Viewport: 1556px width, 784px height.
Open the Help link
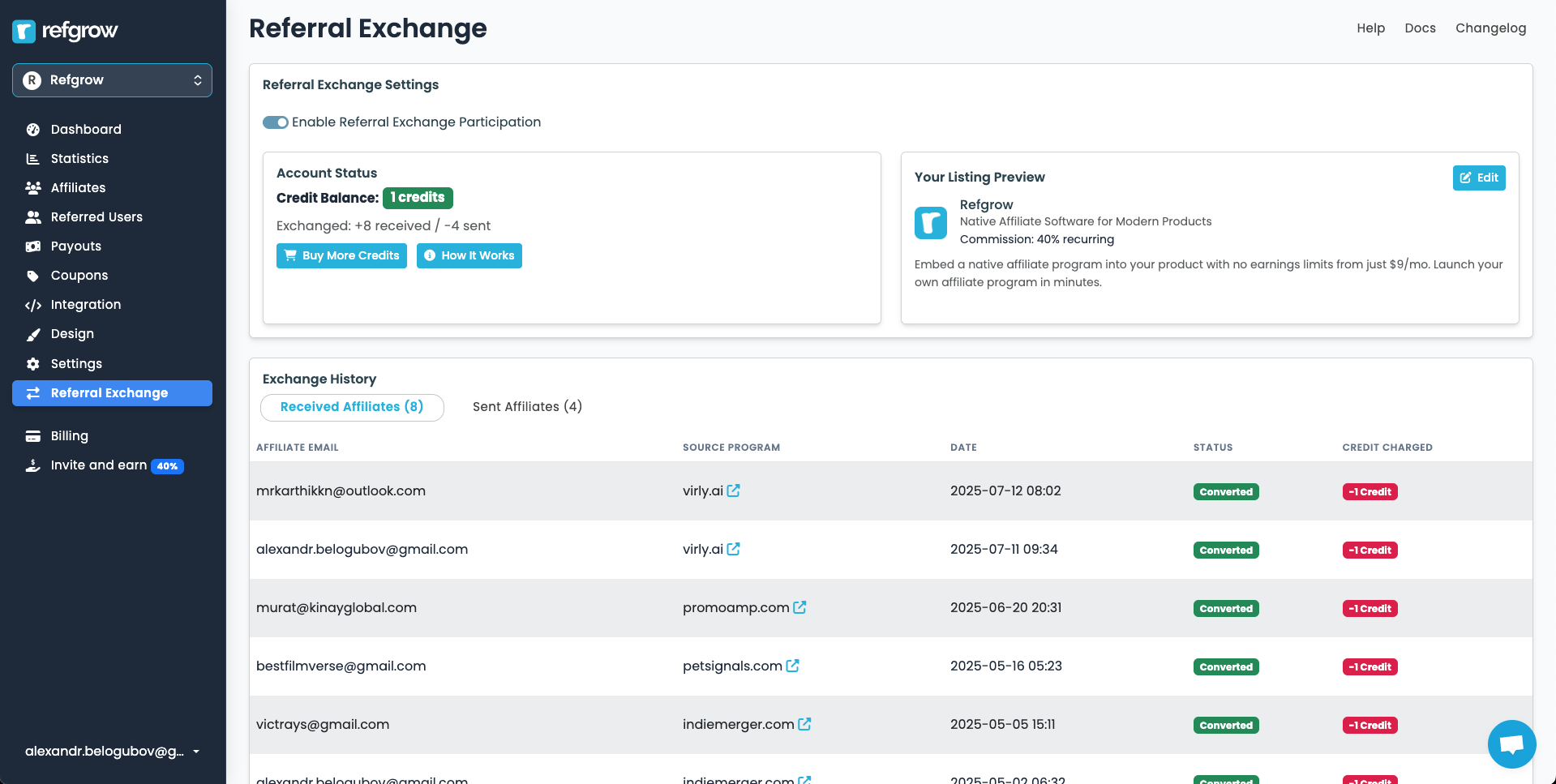point(1370,28)
